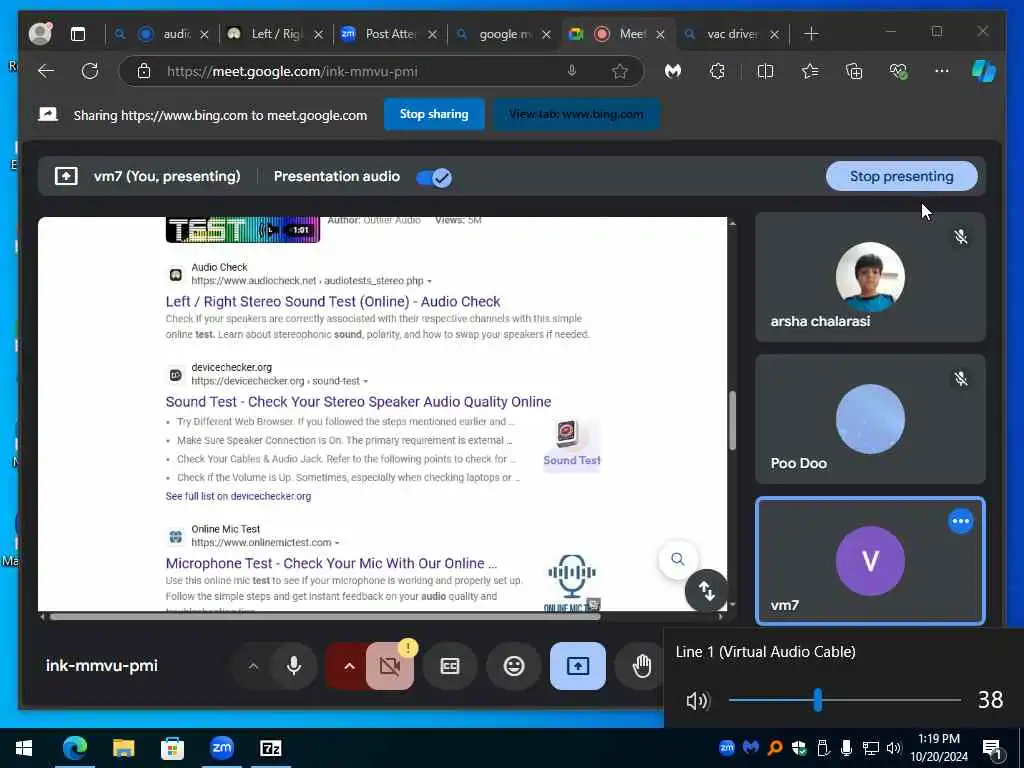This screenshot has width=1024, height=768.
Task: Open more options on vm7 tile
Action: (x=960, y=521)
